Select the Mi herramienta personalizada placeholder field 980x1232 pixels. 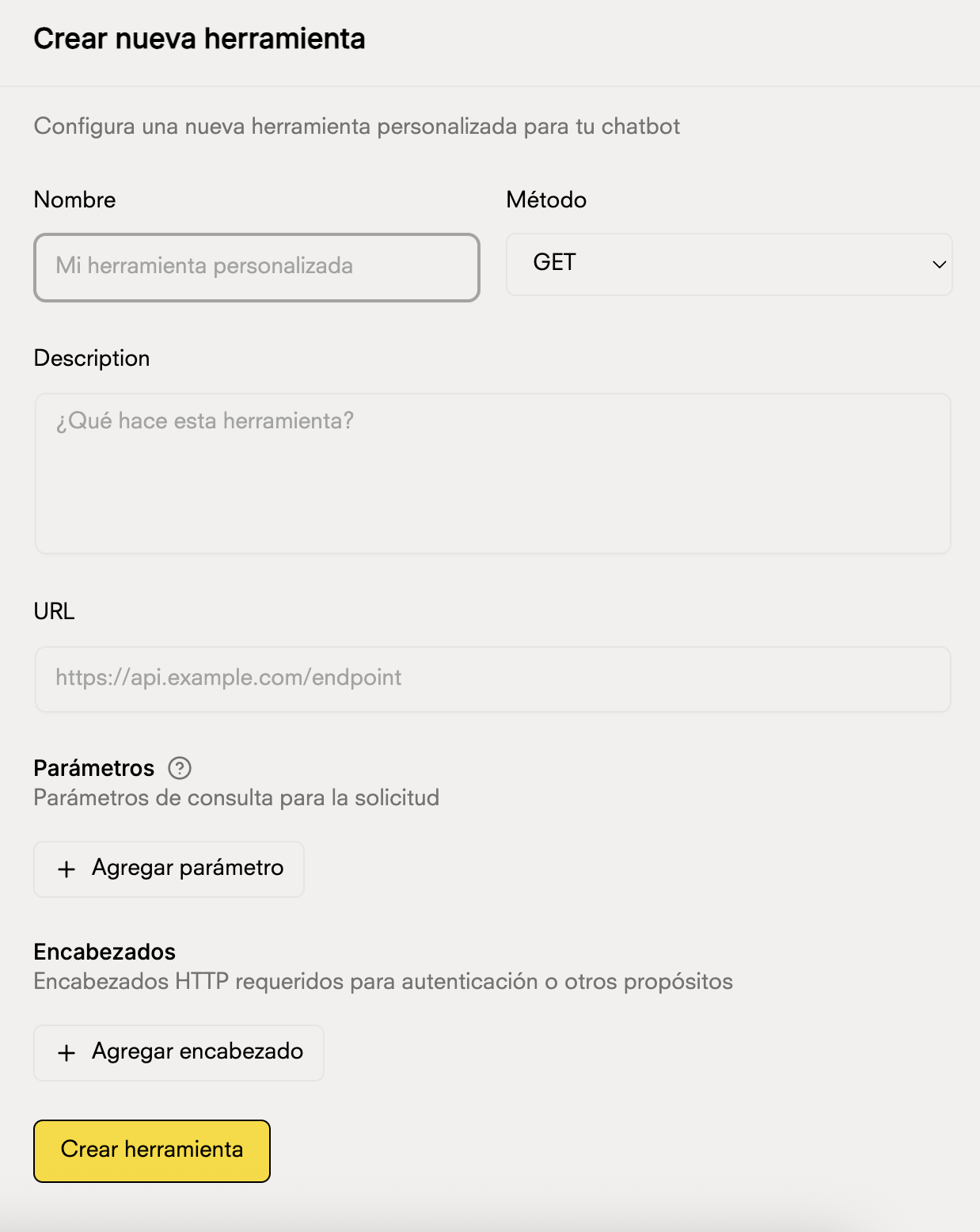point(255,267)
